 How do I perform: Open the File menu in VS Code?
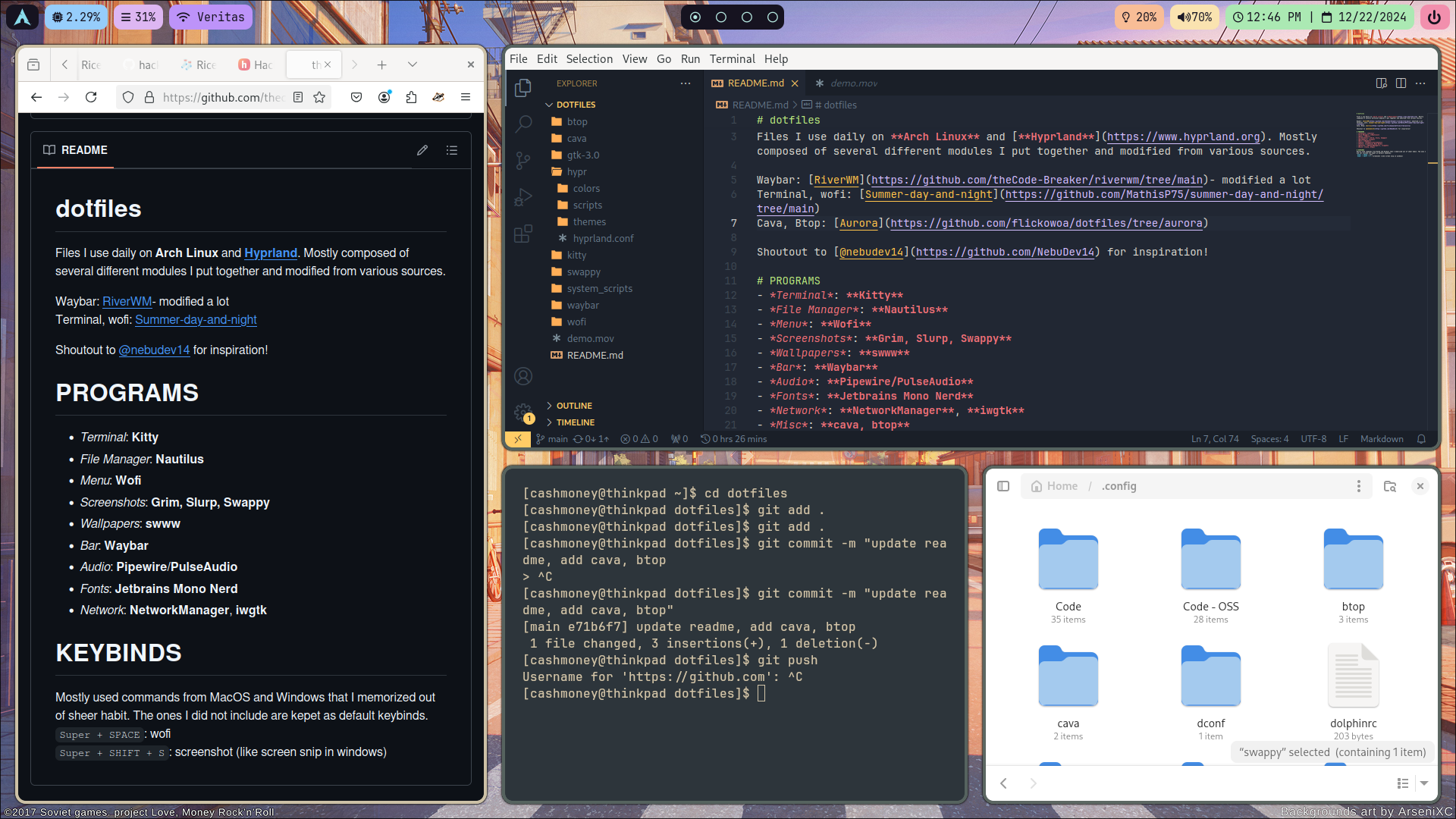[x=519, y=59]
